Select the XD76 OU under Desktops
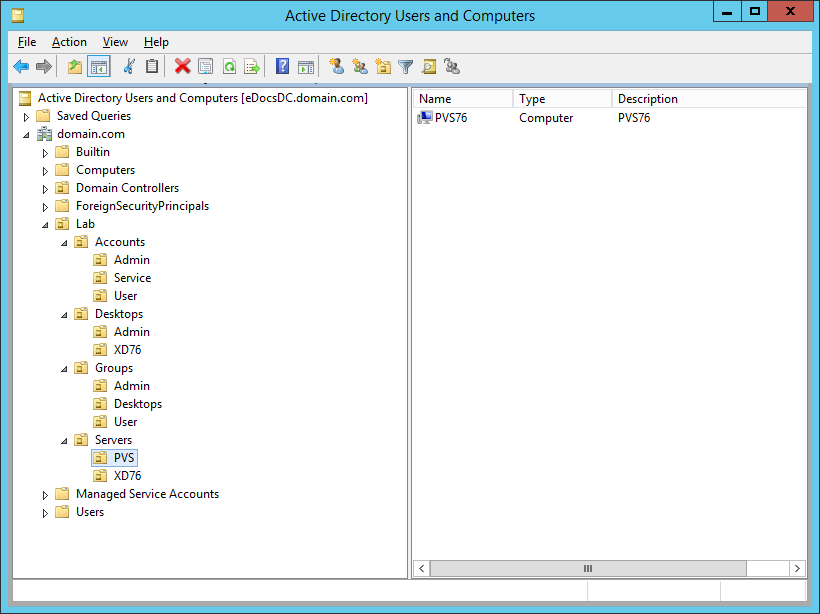The image size is (820, 614). click(127, 350)
